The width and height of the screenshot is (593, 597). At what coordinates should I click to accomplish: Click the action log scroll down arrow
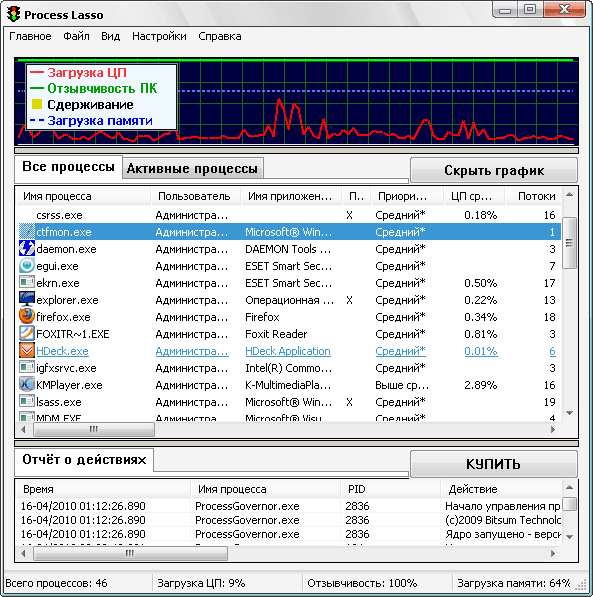tap(569, 537)
